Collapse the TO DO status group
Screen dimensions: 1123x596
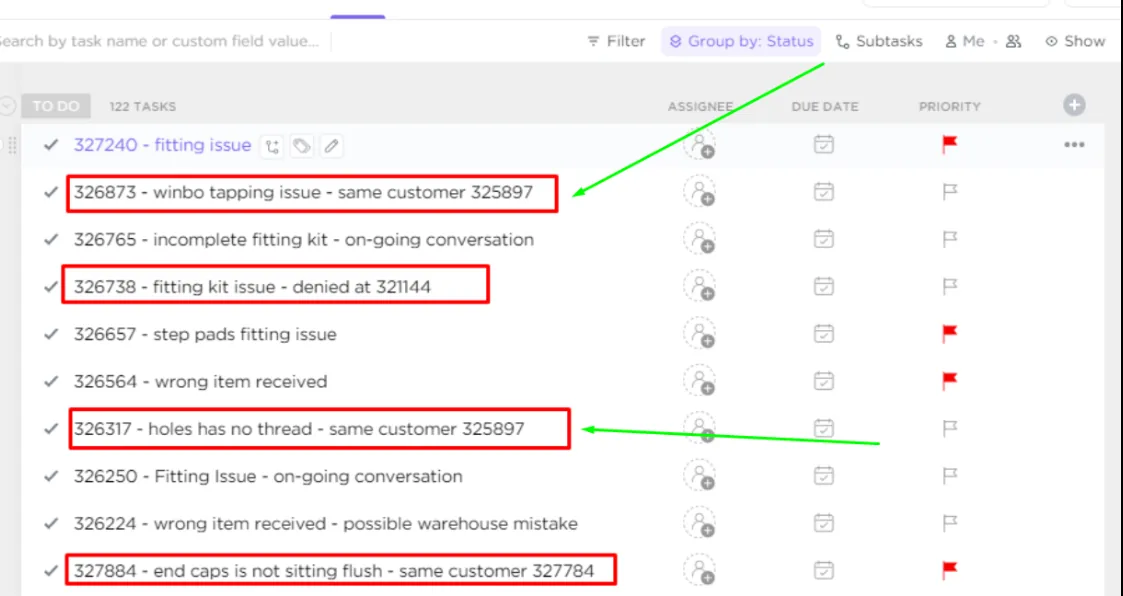click(6, 106)
